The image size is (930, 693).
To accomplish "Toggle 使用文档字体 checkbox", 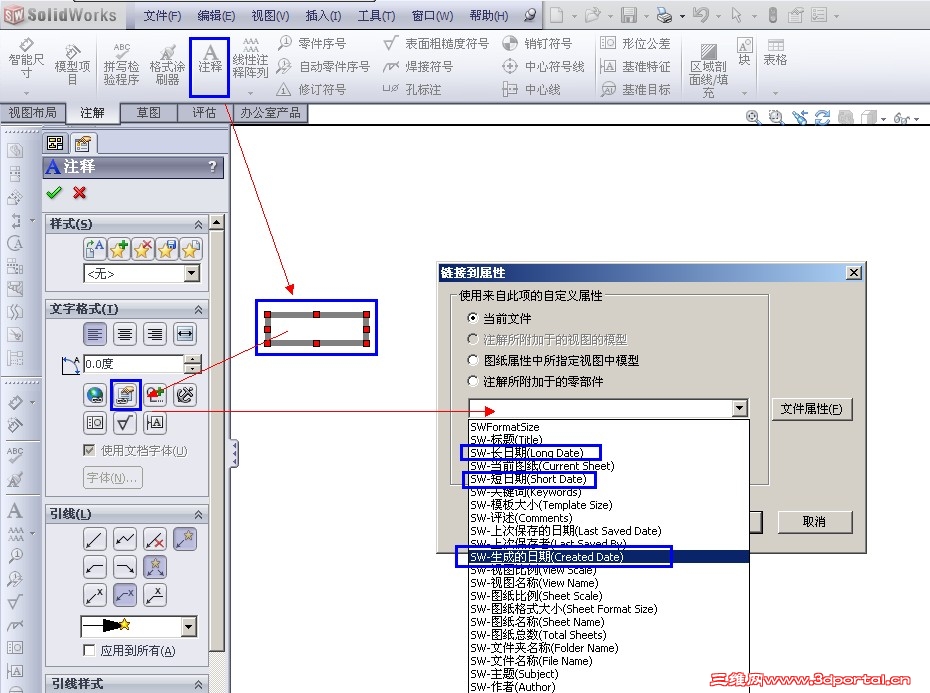I will (x=89, y=450).
